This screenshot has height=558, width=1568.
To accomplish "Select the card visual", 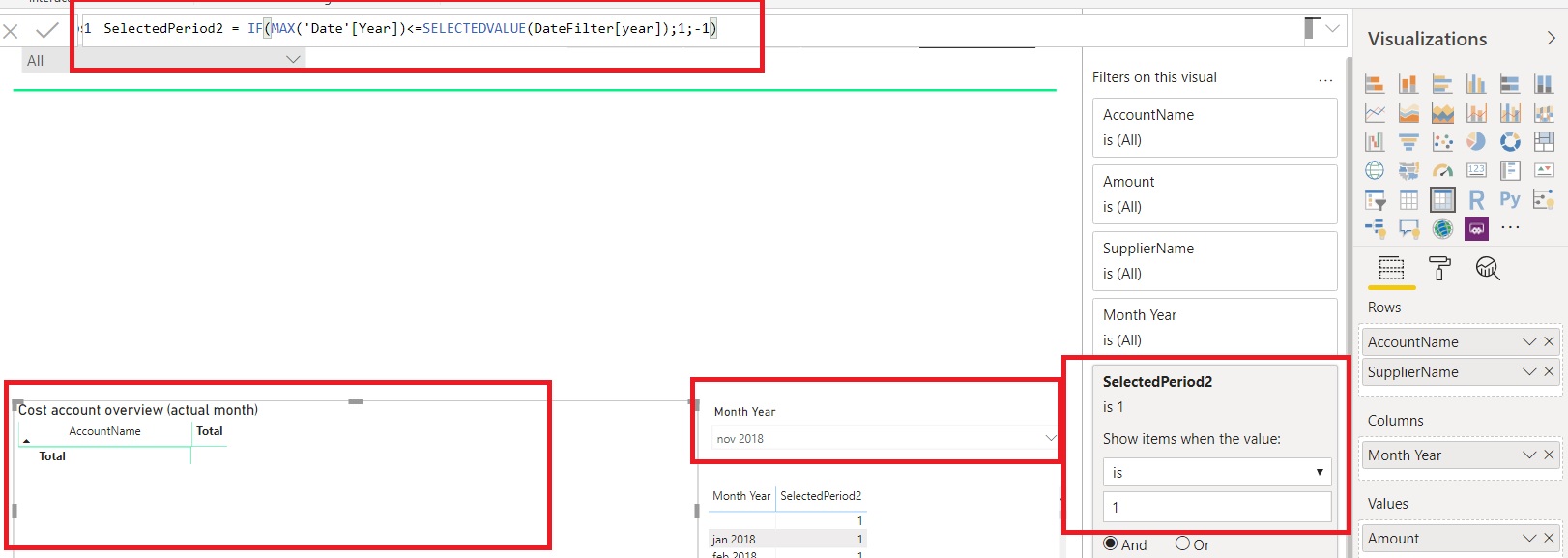I will [x=1476, y=171].
